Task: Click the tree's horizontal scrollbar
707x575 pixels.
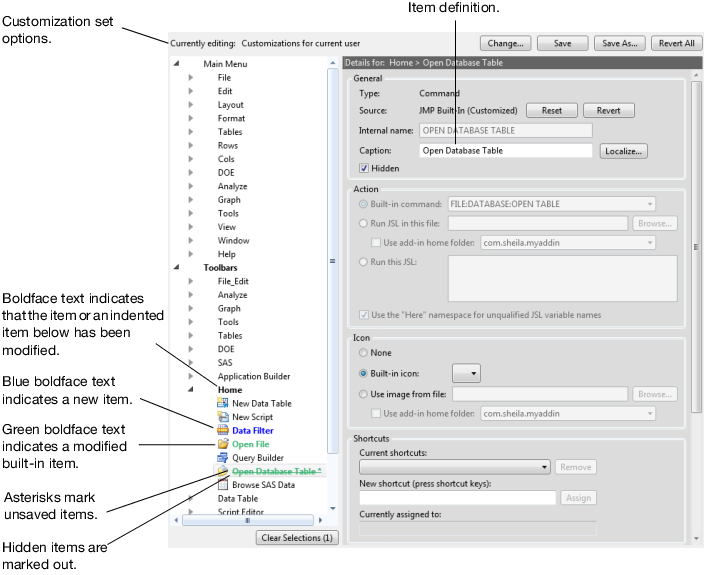Action: [250, 520]
